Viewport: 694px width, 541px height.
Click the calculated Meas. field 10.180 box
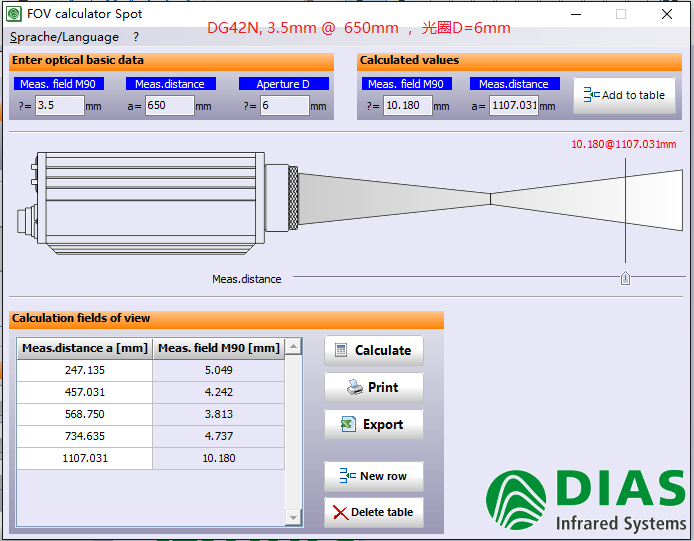point(407,105)
